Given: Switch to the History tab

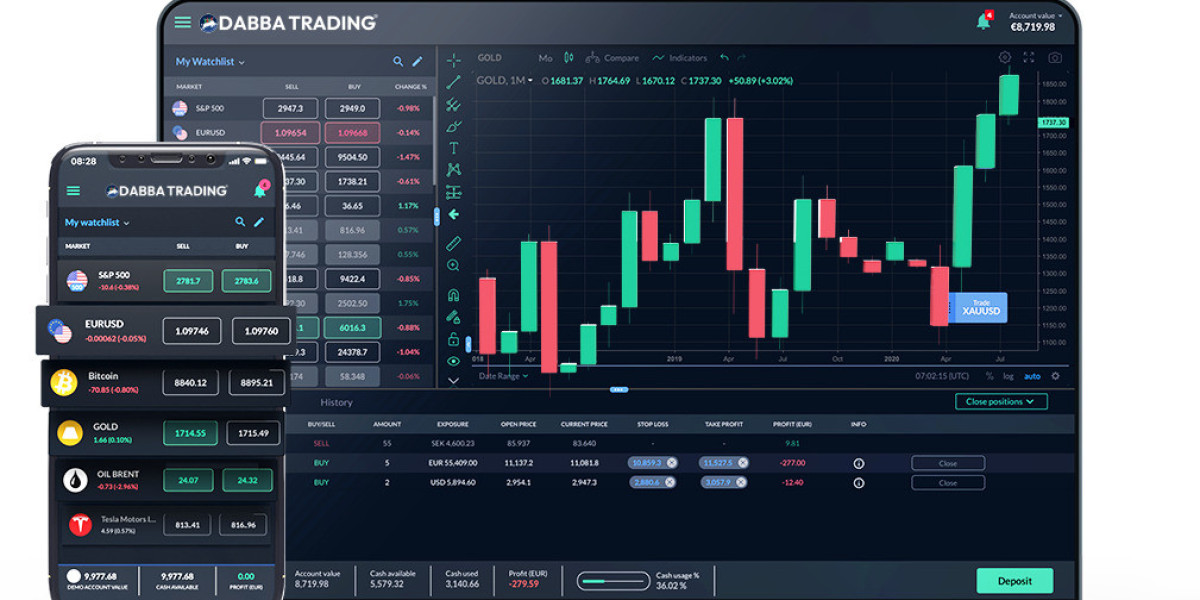Looking at the screenshot, I should 336,402.
